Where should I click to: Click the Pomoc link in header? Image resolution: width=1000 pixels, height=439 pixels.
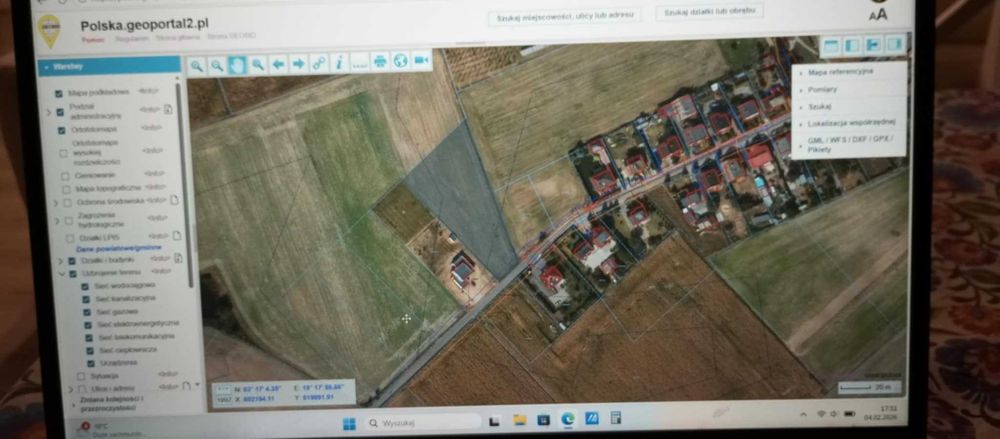tap(92, 40)
